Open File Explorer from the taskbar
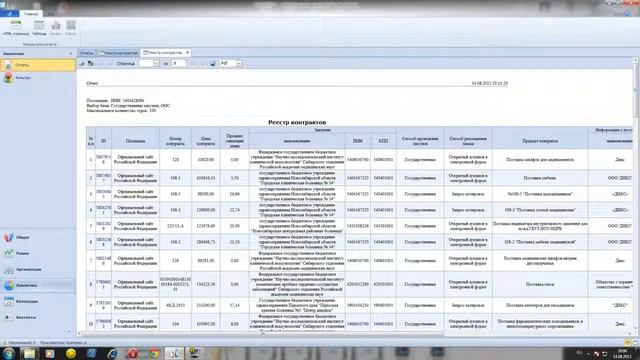The height and width of the screenshot is (360, 640). pos(29,353)
